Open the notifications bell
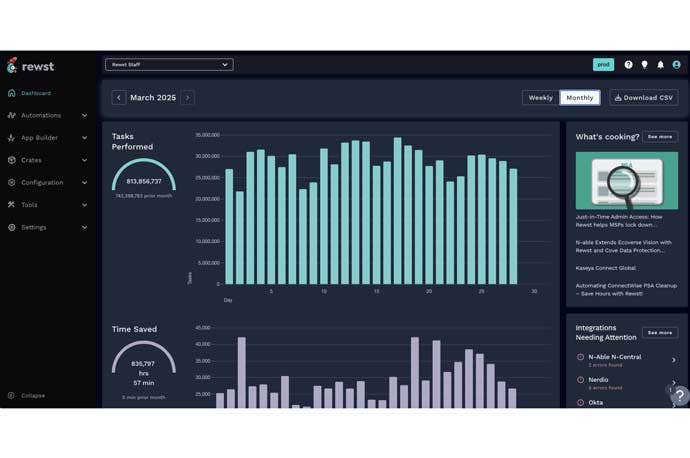 (660, 65)
